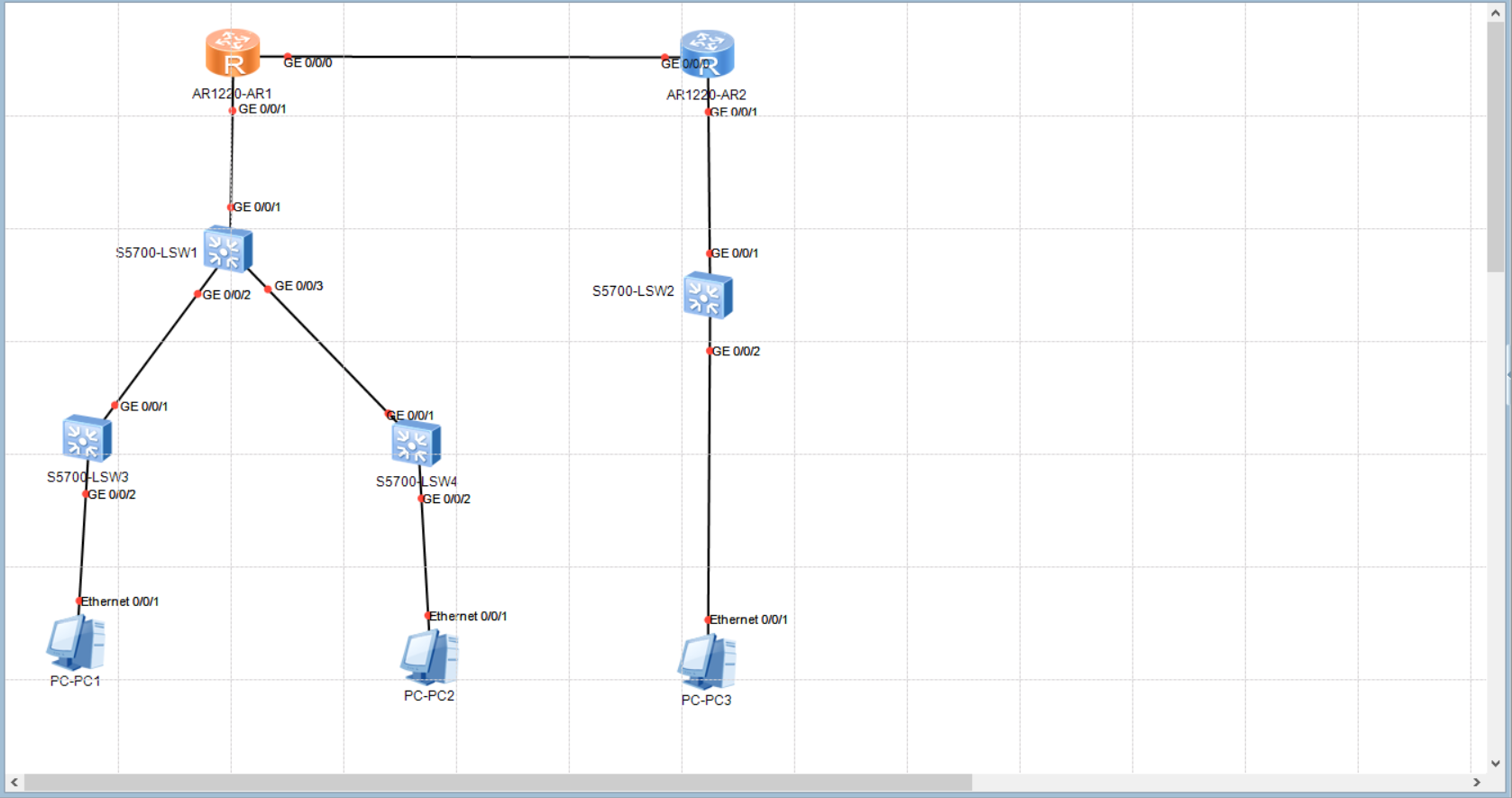Select the PC-PC3 computer icon

point(707,662)
